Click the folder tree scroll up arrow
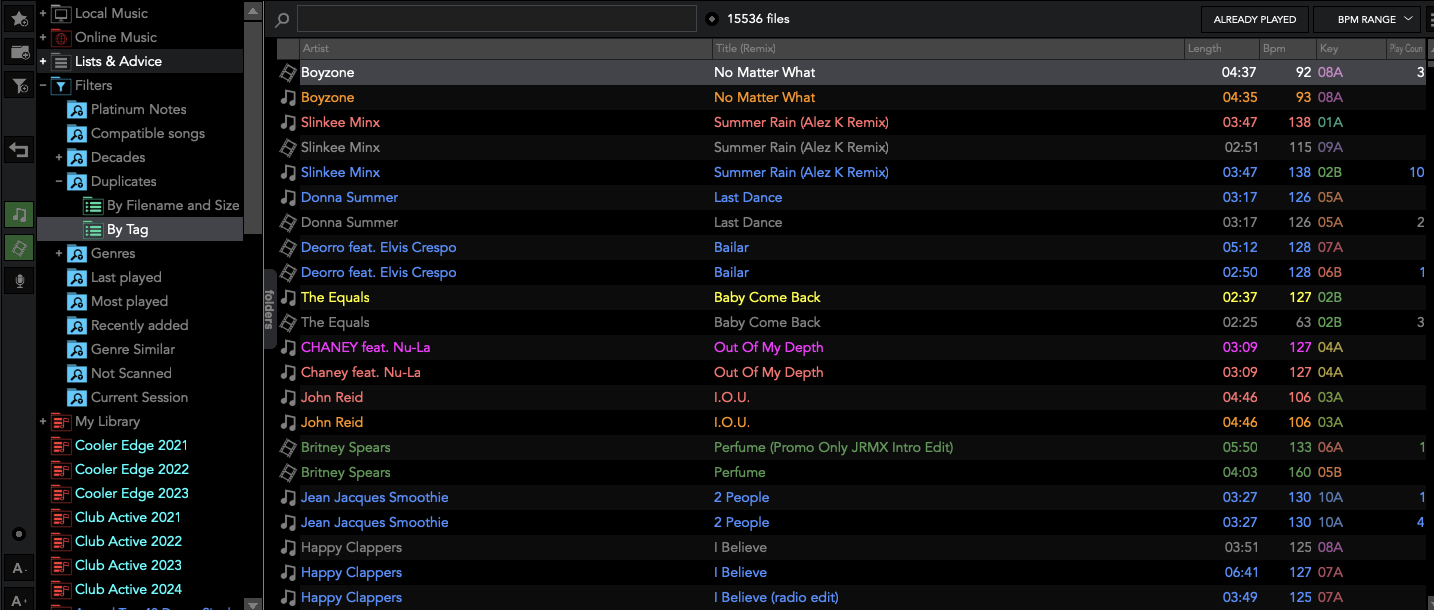1434x610 pixels. (x=253, y=12)
